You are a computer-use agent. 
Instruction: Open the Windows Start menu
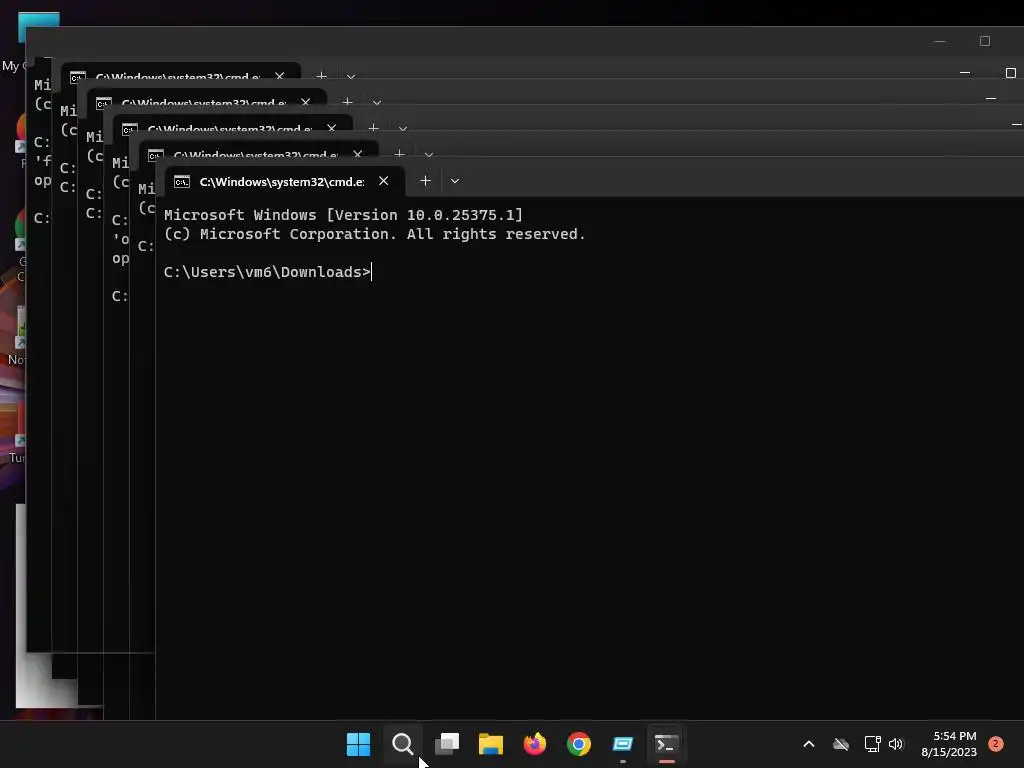click(x=358, y=744)
